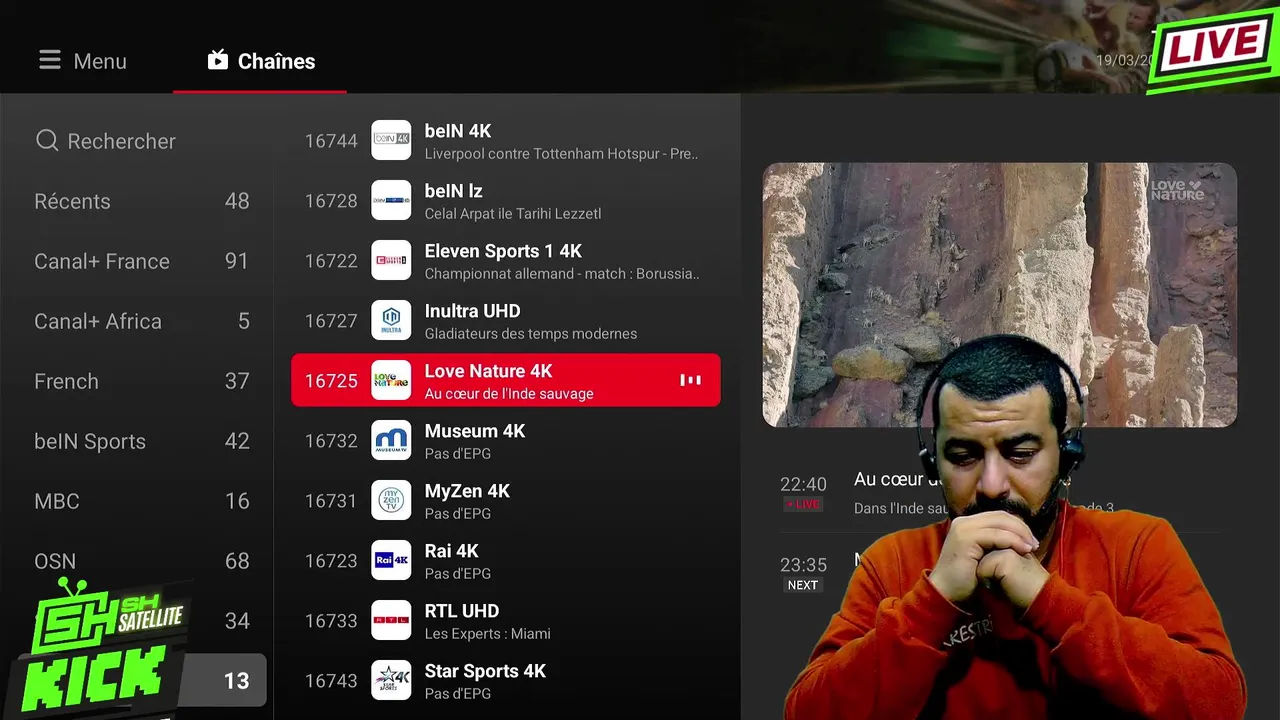This screenshot has width=1280, height=720.
Task: Click the beIN Iz channel logo
Action: [x=391, y=200]
